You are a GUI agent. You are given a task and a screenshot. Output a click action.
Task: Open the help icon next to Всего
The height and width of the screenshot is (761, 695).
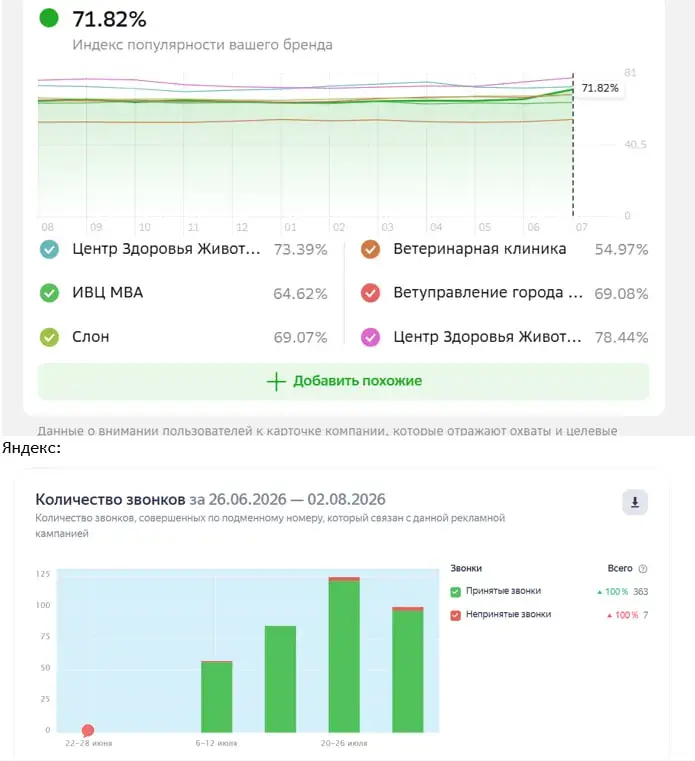[x=643, y=569]
